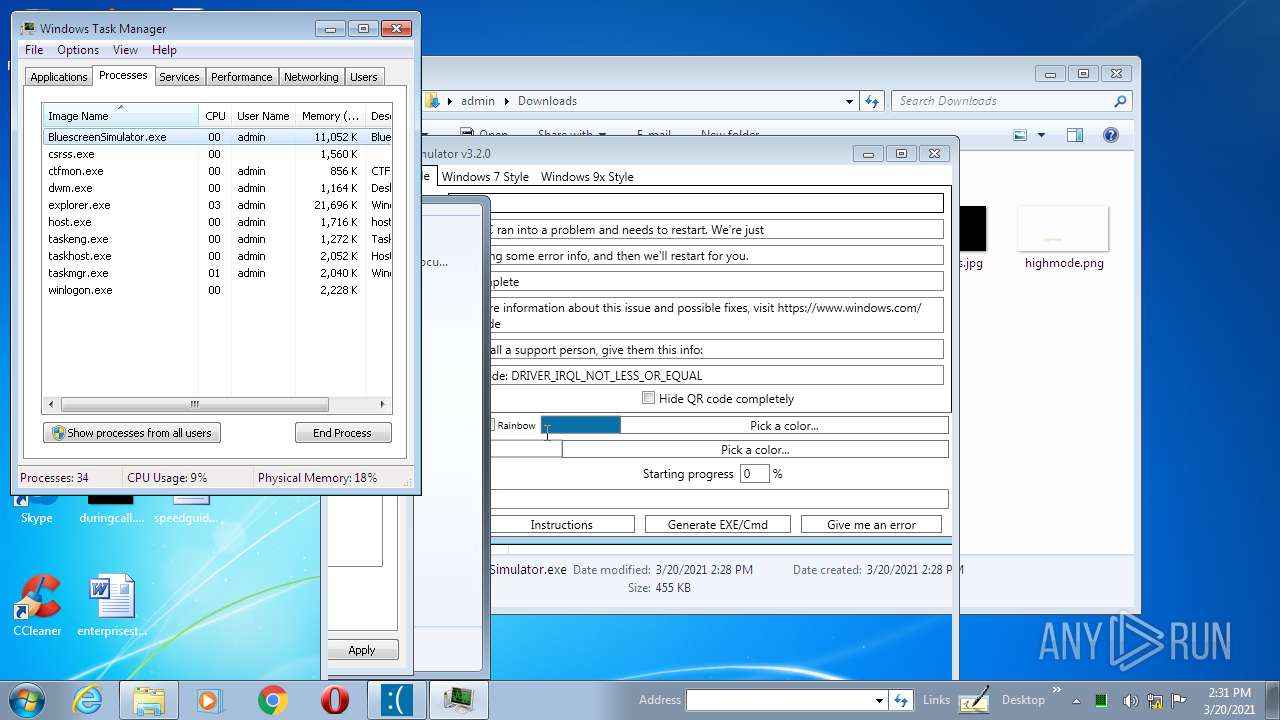Image resolution: width=1280 pixels, height=720 pixels.
Task: Select the taskmgr.exe process row
Action: [x=218, y=273]
